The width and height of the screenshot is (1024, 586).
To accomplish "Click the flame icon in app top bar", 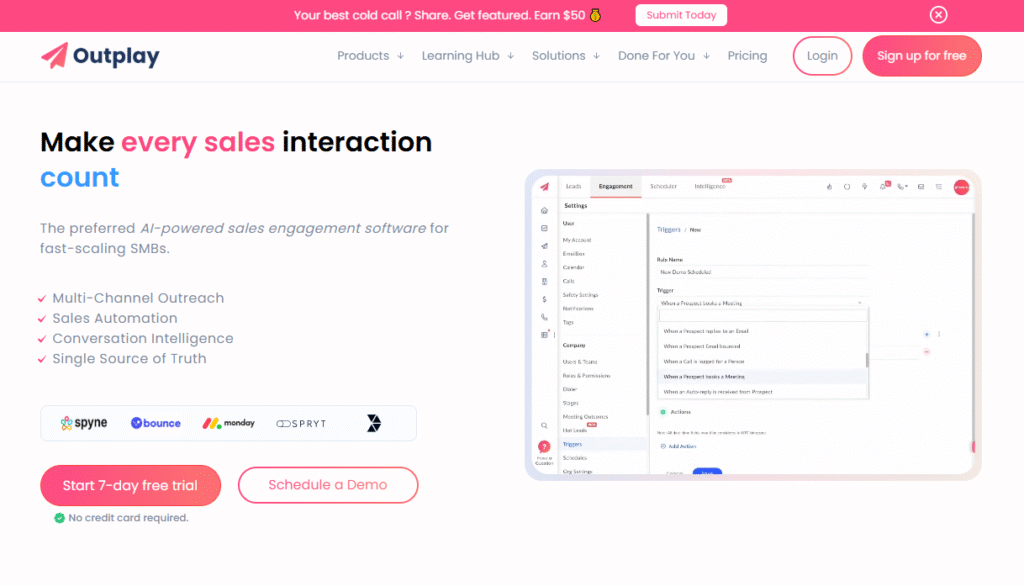I will tap(829, 187).
